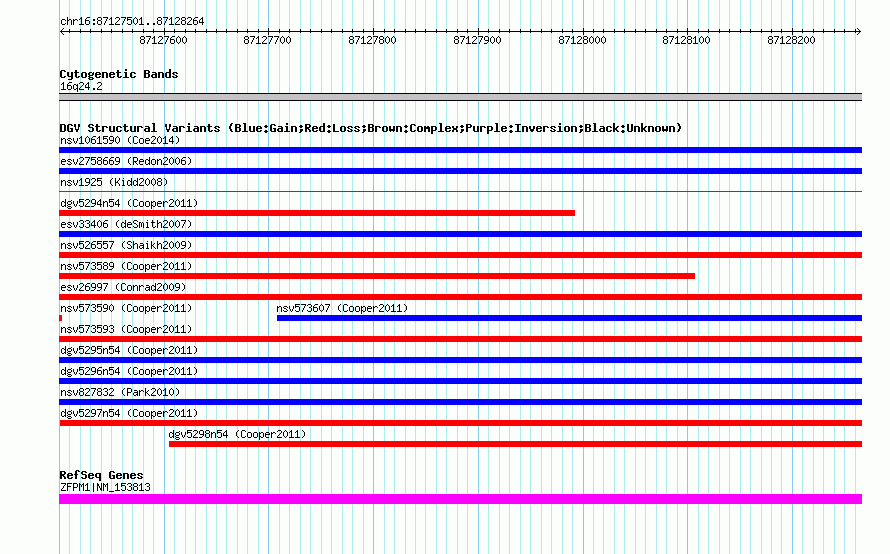
Task: Click the red bar under dgv5298n54
Action: pos(515,444)
